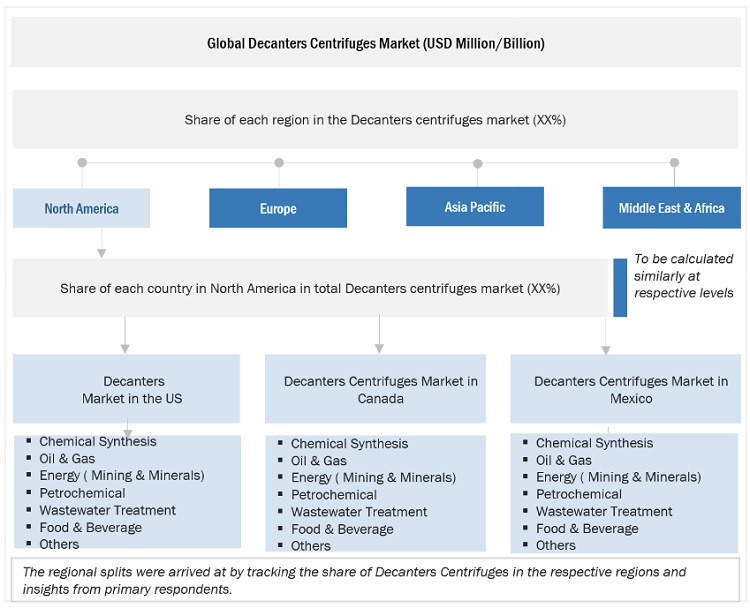Select Food & Beverage in the Mexico list
This screenshot has height=608, width=750.
point(588,528)
